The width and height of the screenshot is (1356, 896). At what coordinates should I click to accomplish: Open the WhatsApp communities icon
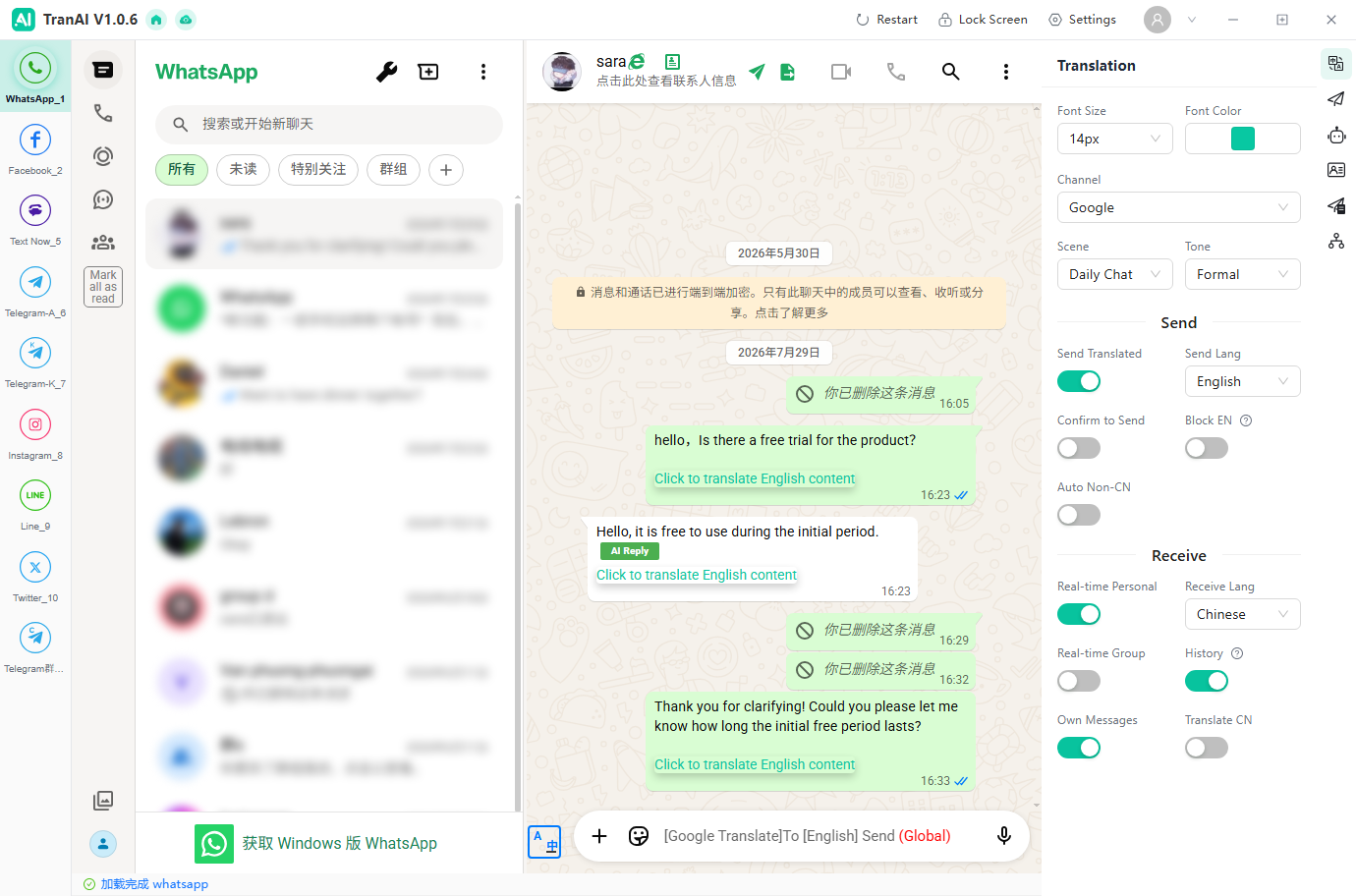click(103, 243)
